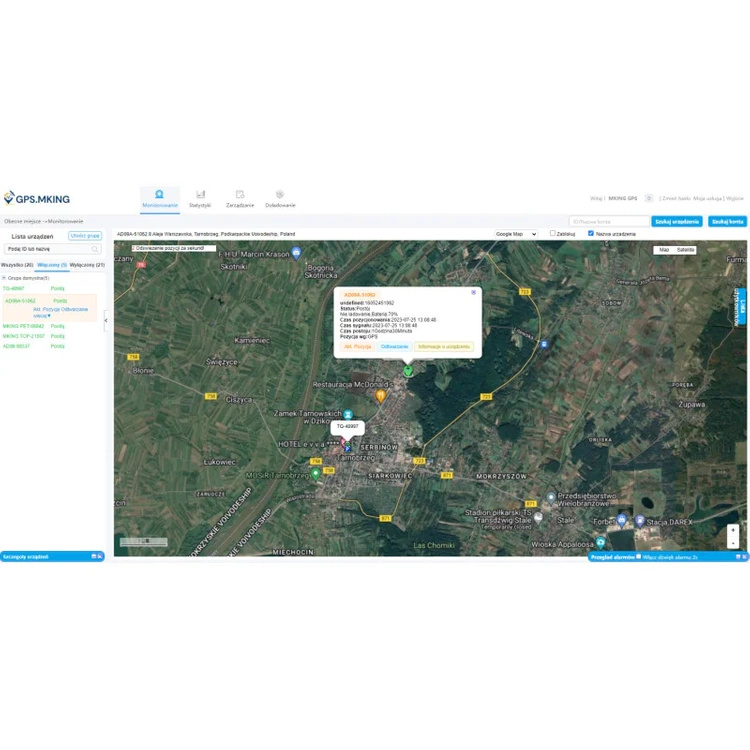The image size is (750, 750).
Task: Click the ID/Nazwa konta search field
Action: (x=609, y=221)
